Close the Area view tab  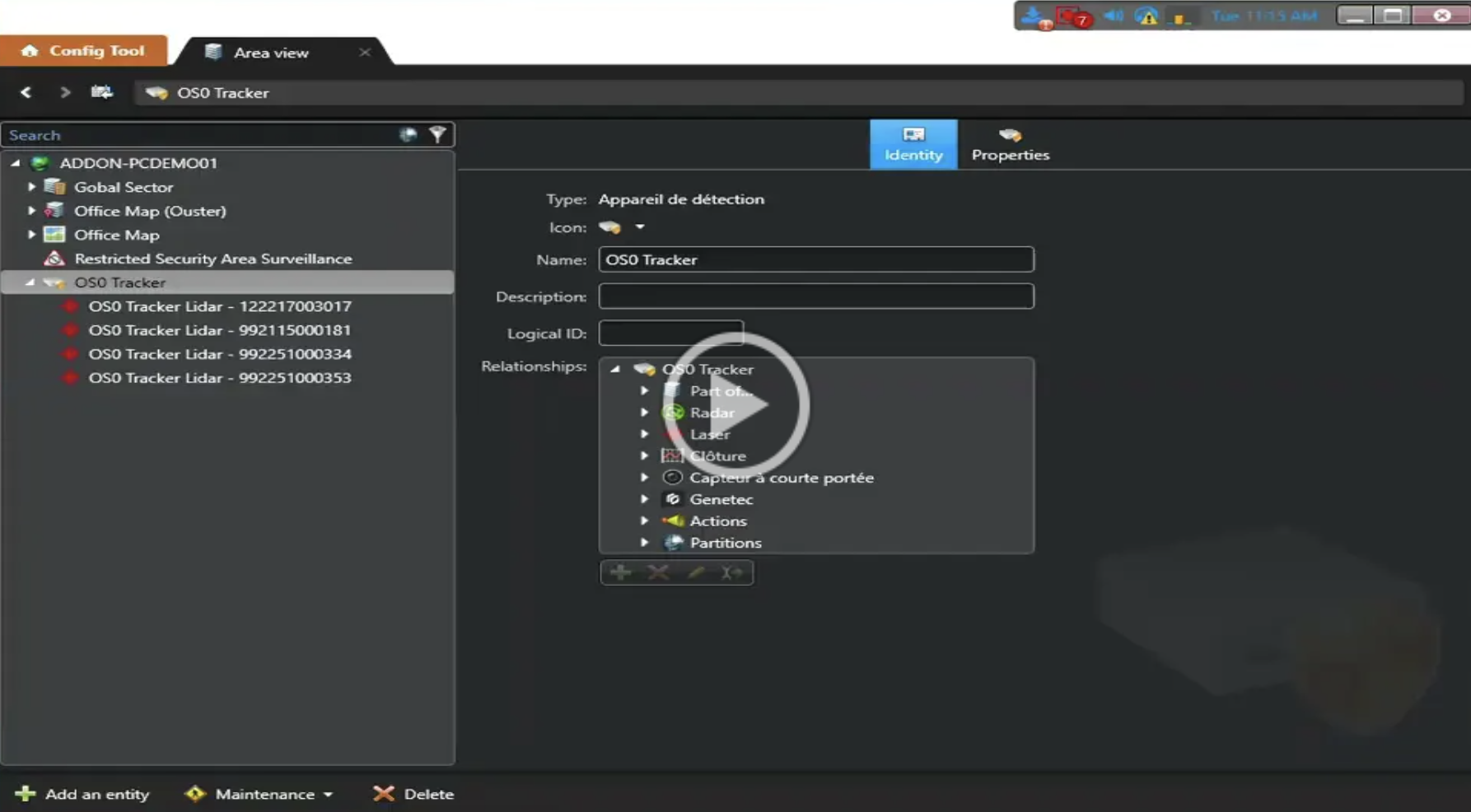pyautogui.click(x=365, y=53)
